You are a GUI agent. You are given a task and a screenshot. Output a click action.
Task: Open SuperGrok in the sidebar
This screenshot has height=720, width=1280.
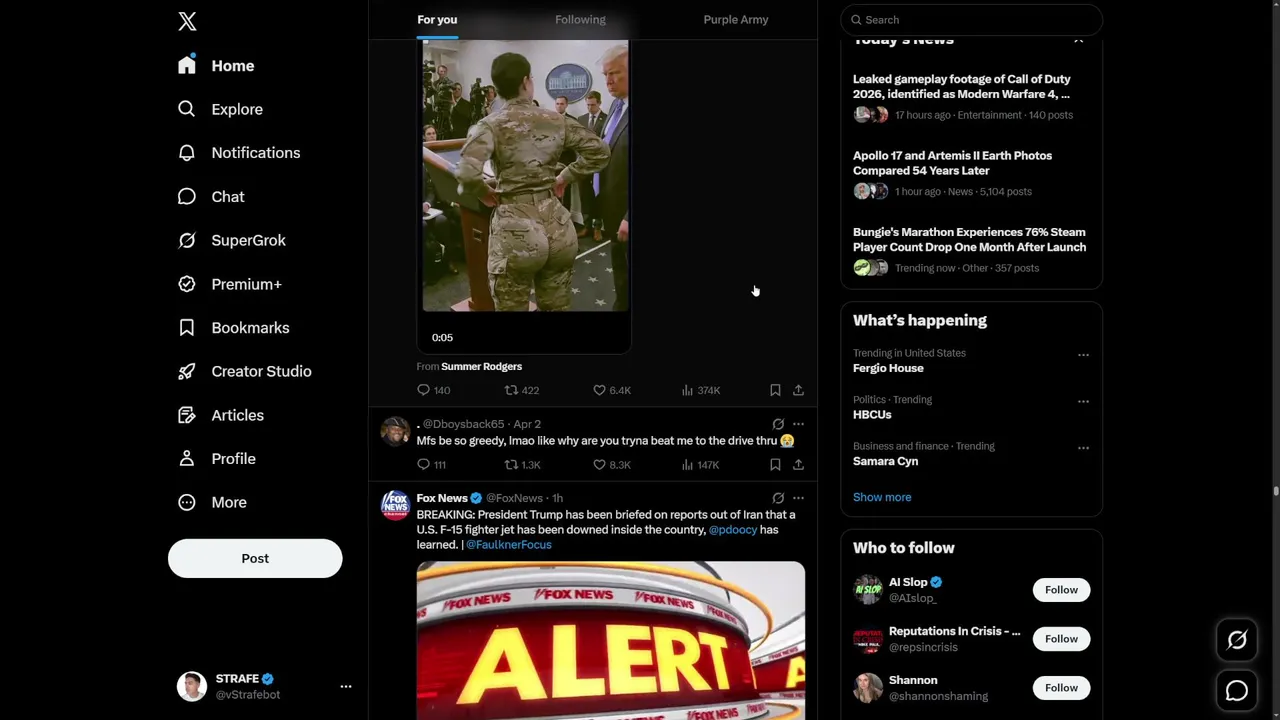233,240
